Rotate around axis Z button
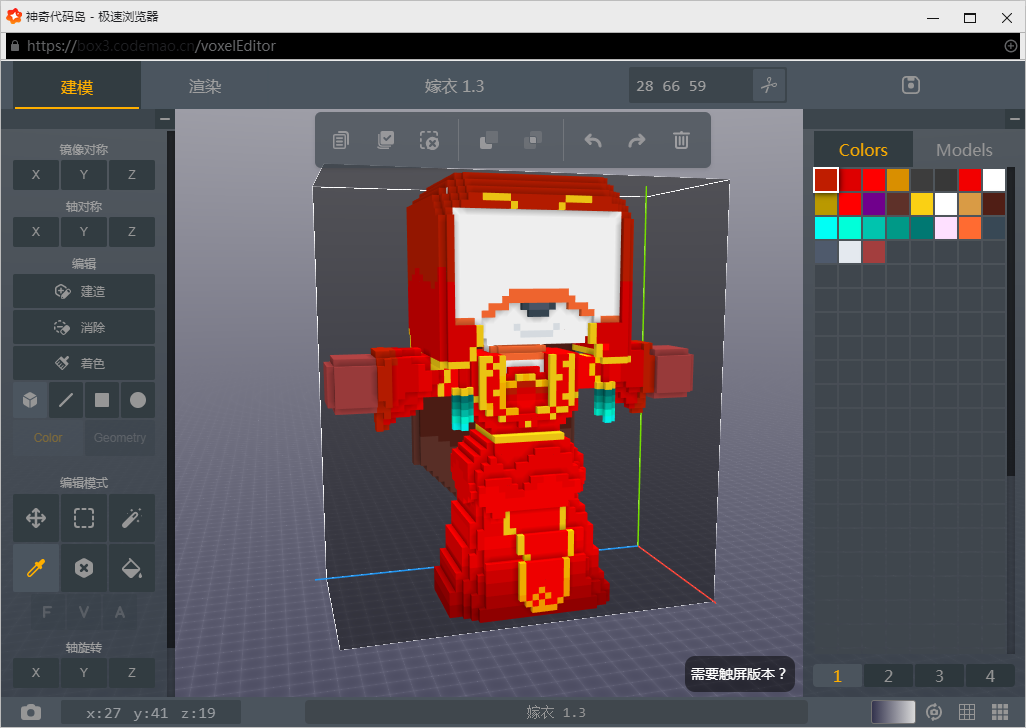The height and width of the screenshot is (728, 1026). [x=132, y=672]
